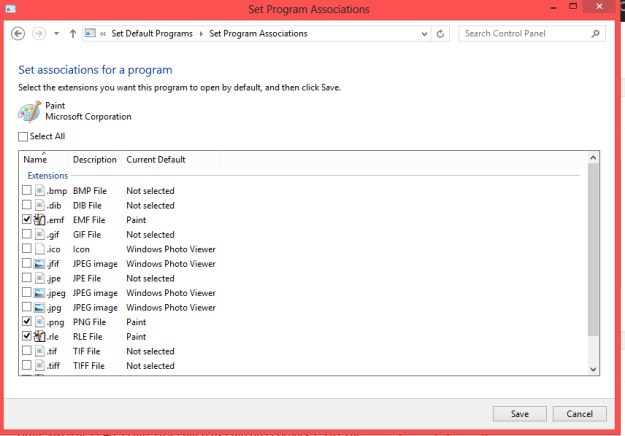Image resolution: width=625 pixels, height=436 pixels.
Task: Click the blank .ico file icon
Action: [39, 249]
